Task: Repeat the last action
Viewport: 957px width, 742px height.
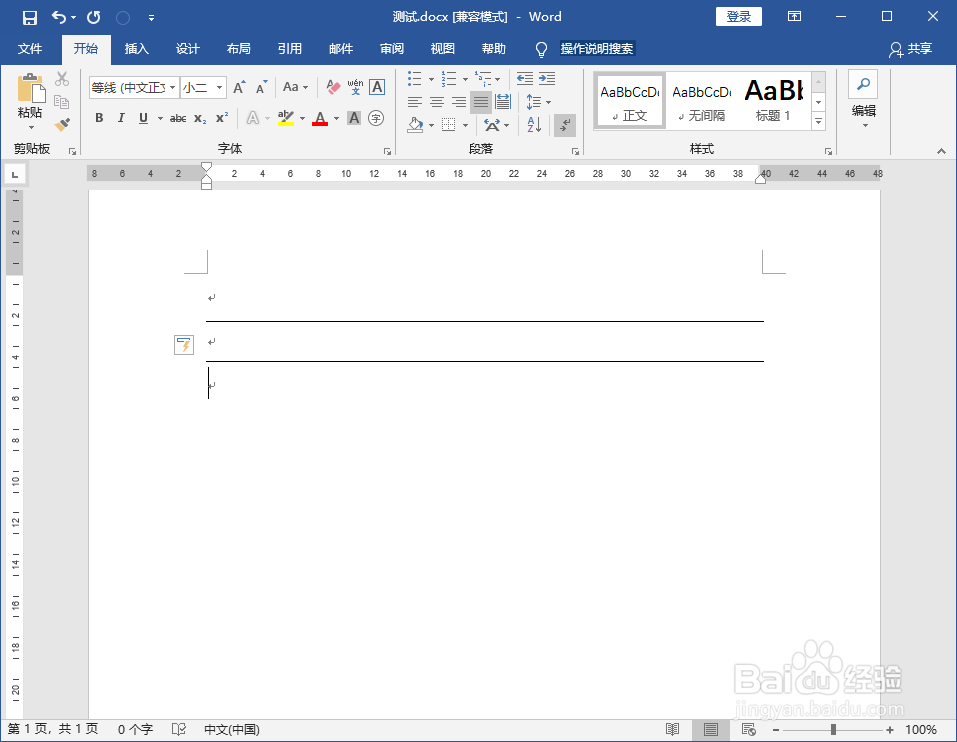Action: [x=93, y=17]
